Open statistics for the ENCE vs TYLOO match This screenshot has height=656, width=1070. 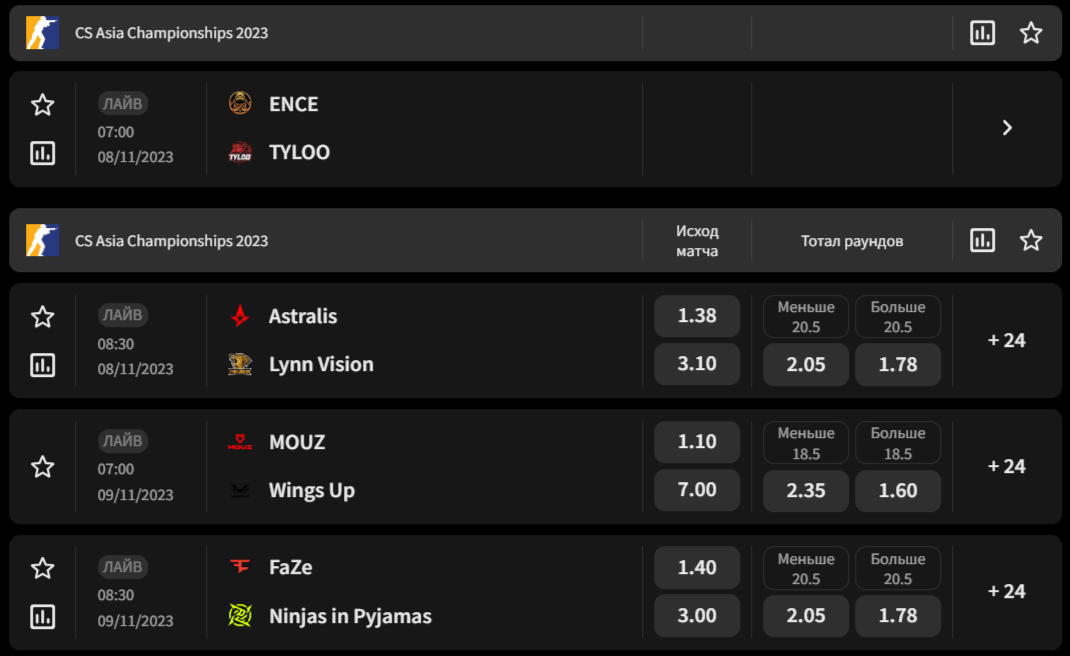tap(42, 153)
